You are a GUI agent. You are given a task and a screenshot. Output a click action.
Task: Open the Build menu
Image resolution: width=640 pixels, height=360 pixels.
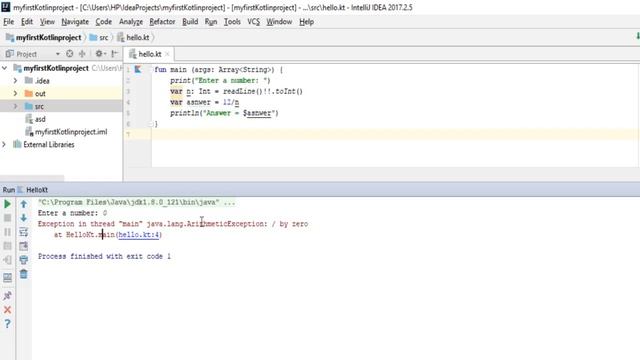point(190,22)
